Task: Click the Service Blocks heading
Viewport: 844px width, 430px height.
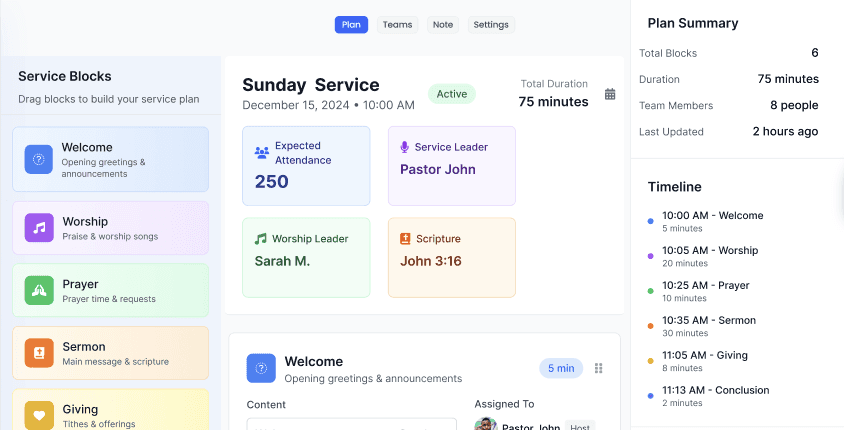Action: pyautogui.click(x=65, y=76)
